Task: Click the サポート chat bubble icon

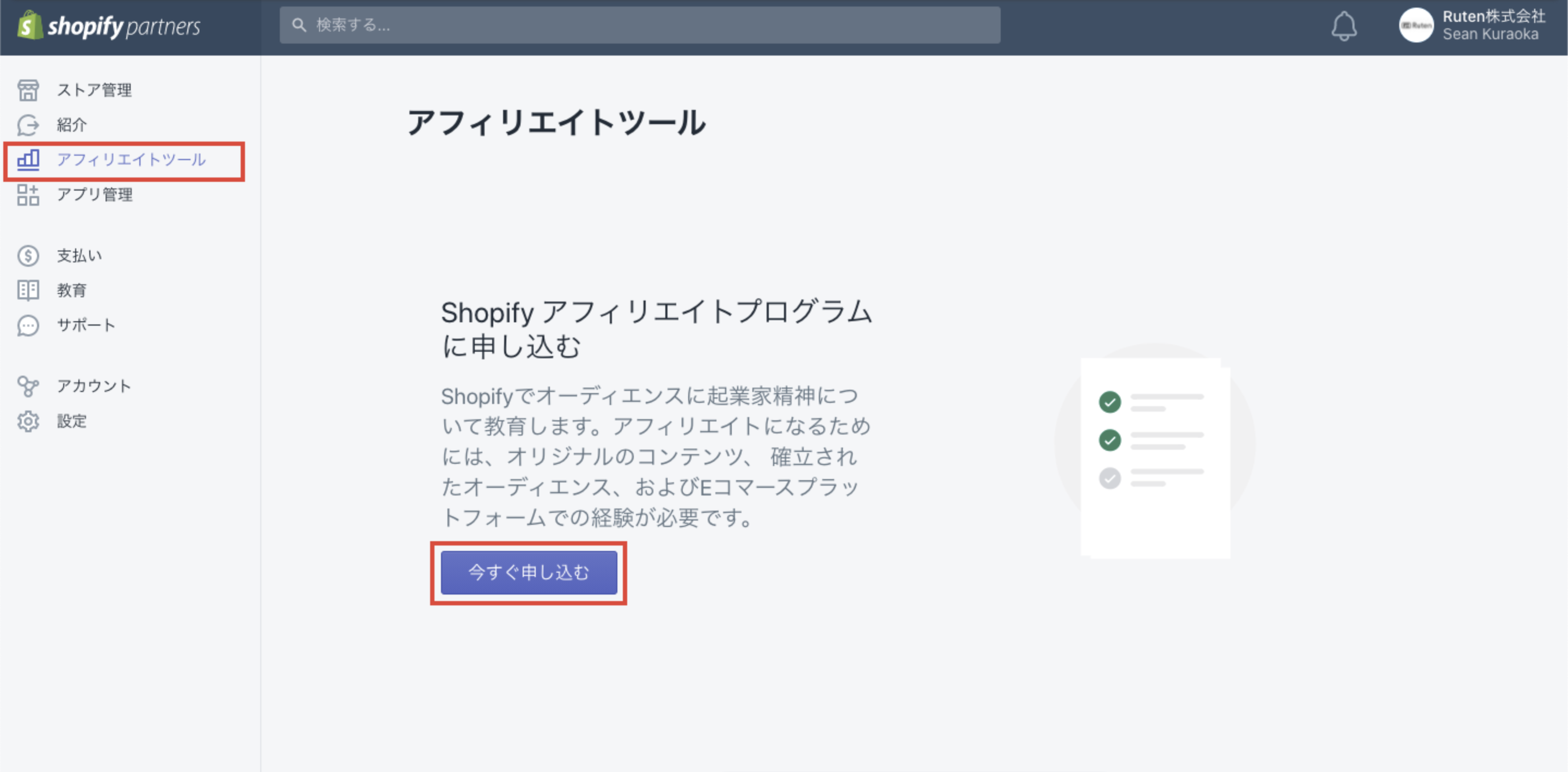Action: [28, 326]
